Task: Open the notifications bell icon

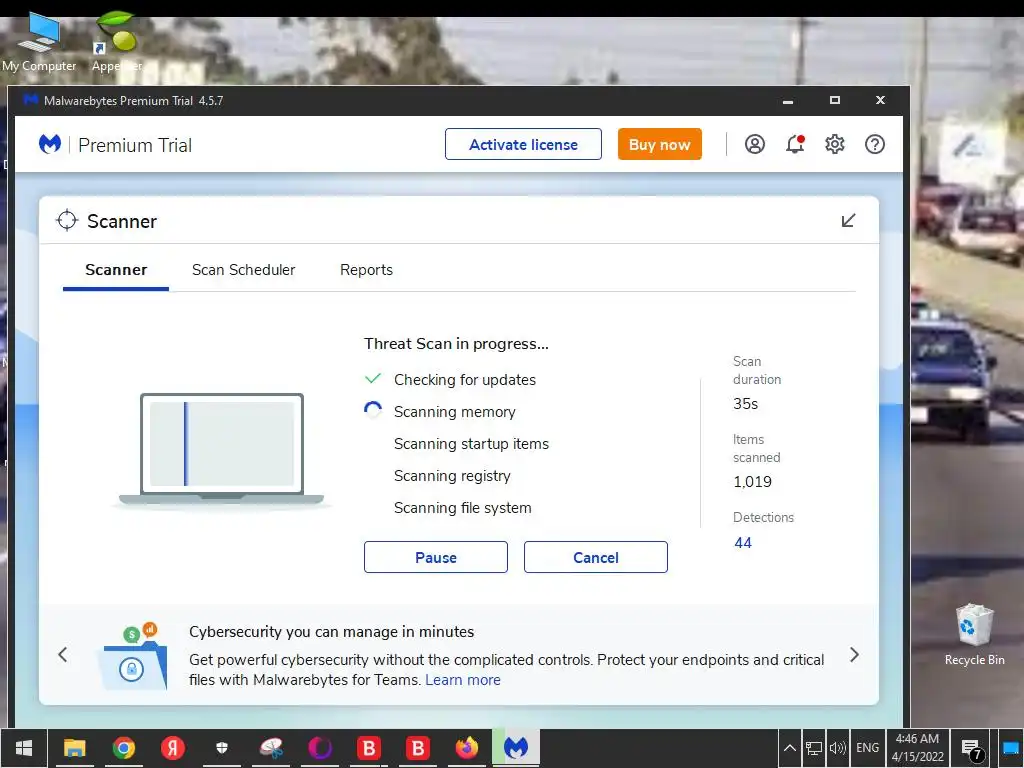Action: coord(795,144)
